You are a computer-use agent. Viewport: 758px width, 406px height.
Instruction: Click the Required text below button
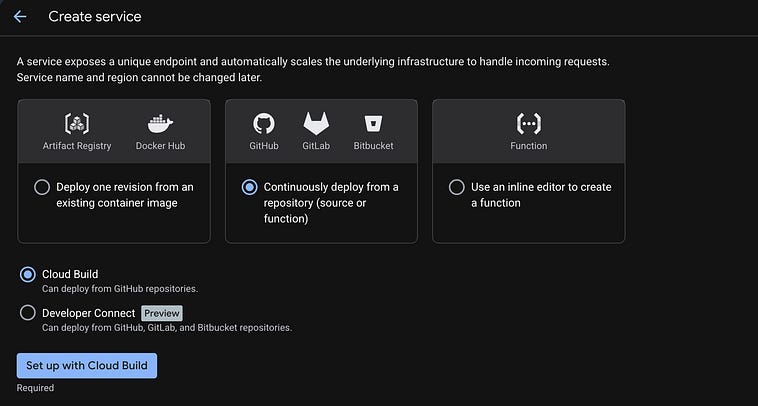35,388
